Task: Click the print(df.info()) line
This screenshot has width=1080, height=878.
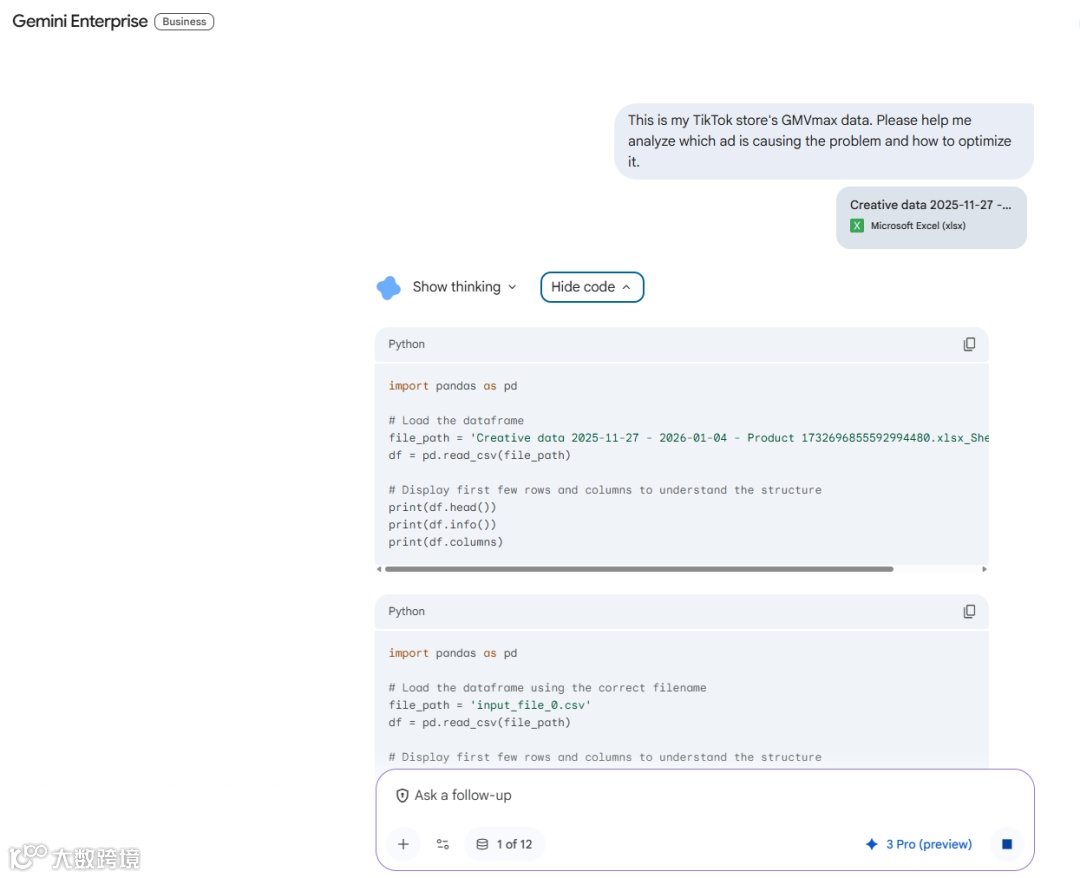Action: (442, 525)
